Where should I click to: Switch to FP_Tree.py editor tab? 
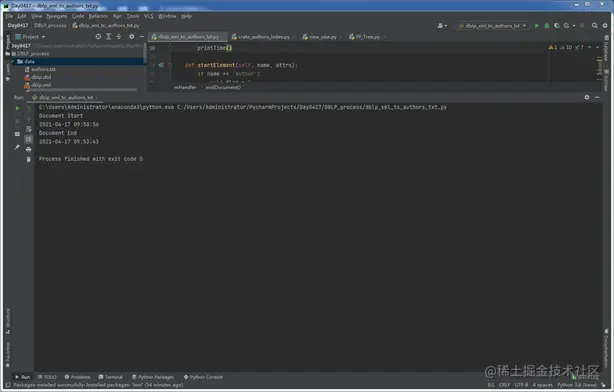tap(367, 37)
